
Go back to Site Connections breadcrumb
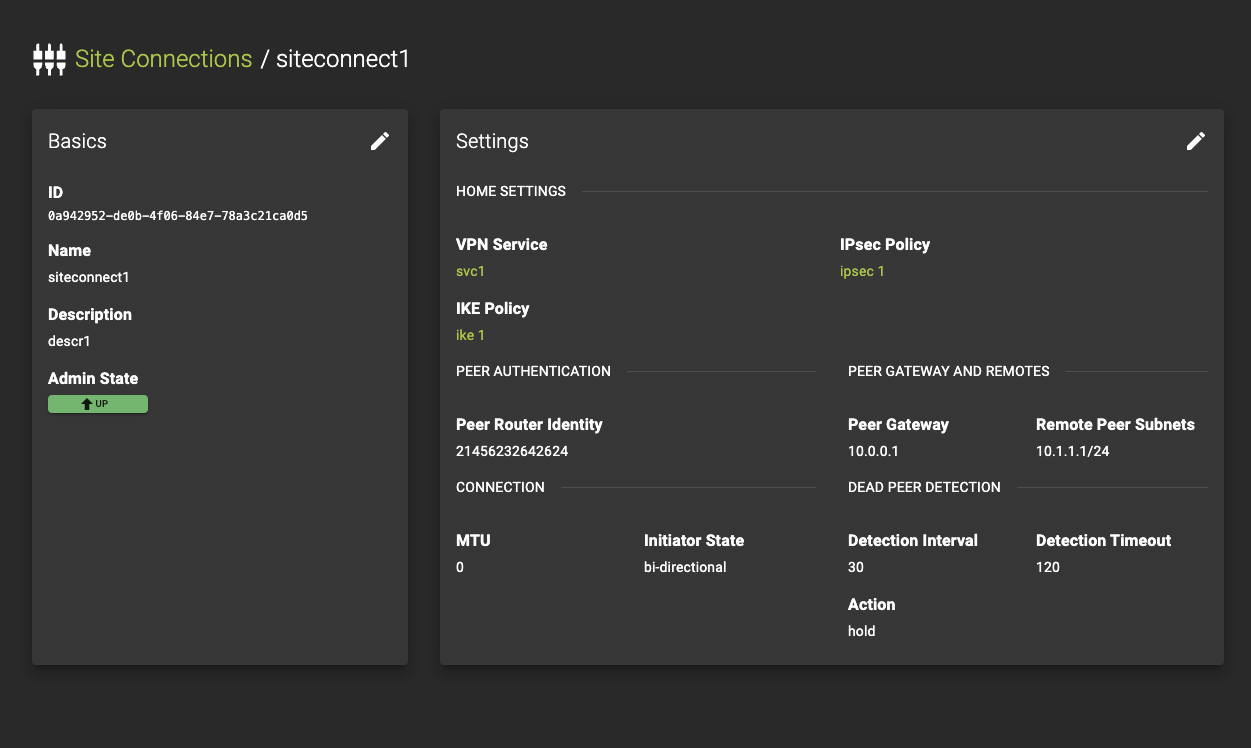[x=163, y=59]
